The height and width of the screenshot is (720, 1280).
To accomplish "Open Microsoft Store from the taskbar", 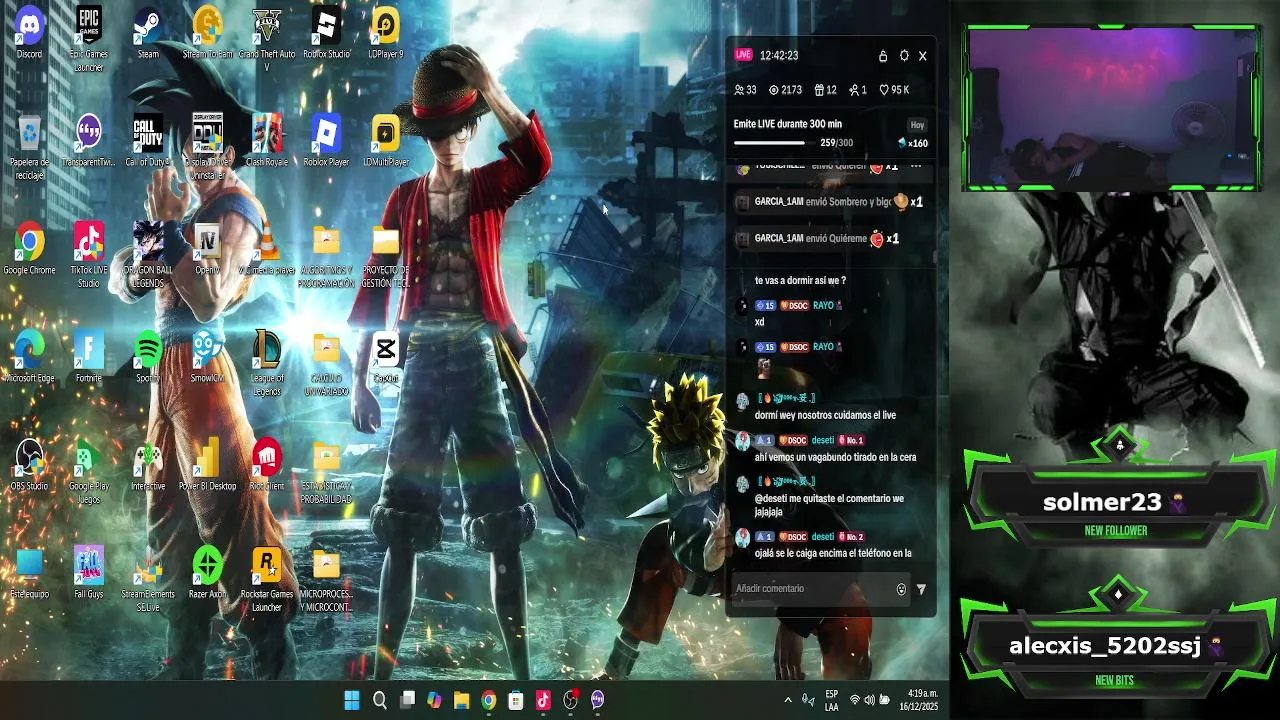I will (x=515, y=701).
